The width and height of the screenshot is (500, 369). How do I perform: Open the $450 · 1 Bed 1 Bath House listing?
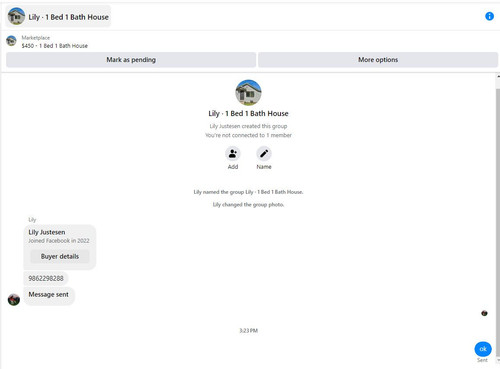(55, 46)
